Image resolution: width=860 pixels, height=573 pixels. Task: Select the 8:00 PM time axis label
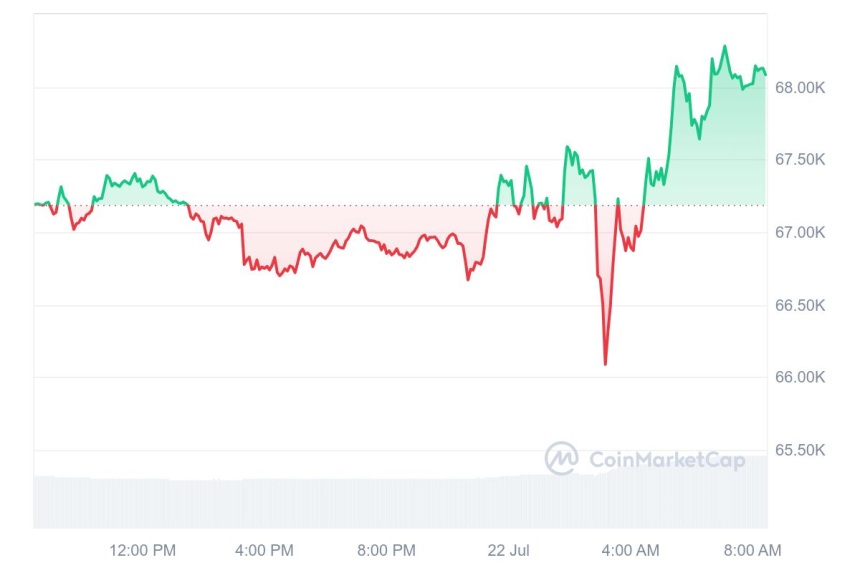click(x=386, y=550)
